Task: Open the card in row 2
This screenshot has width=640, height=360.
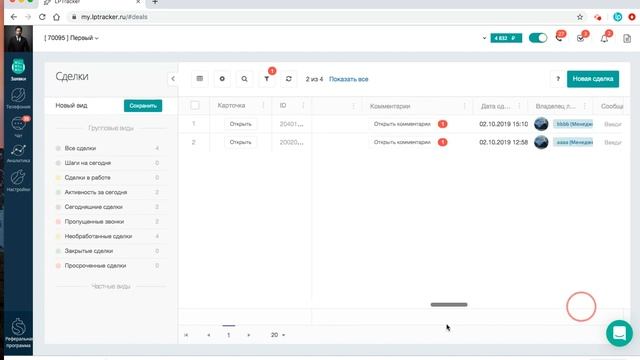Action: (x=240, y=142)
